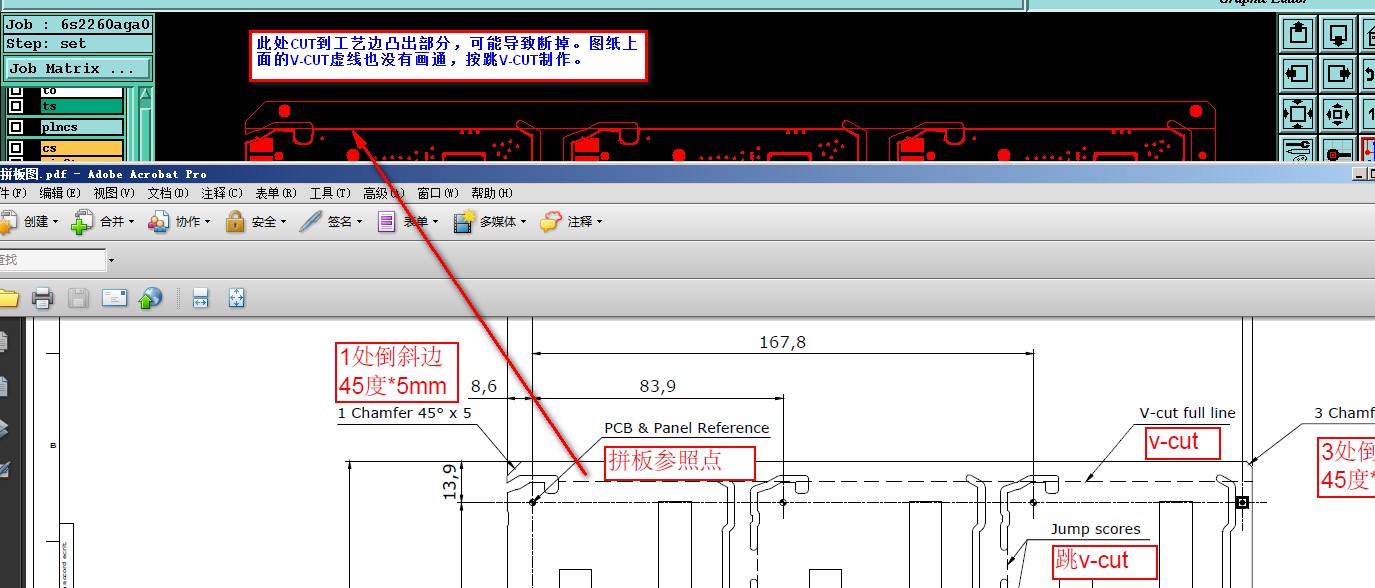Toggle the checkbox for layer ts
Viewport: 1375px width, 588px height.
[15, 106]
